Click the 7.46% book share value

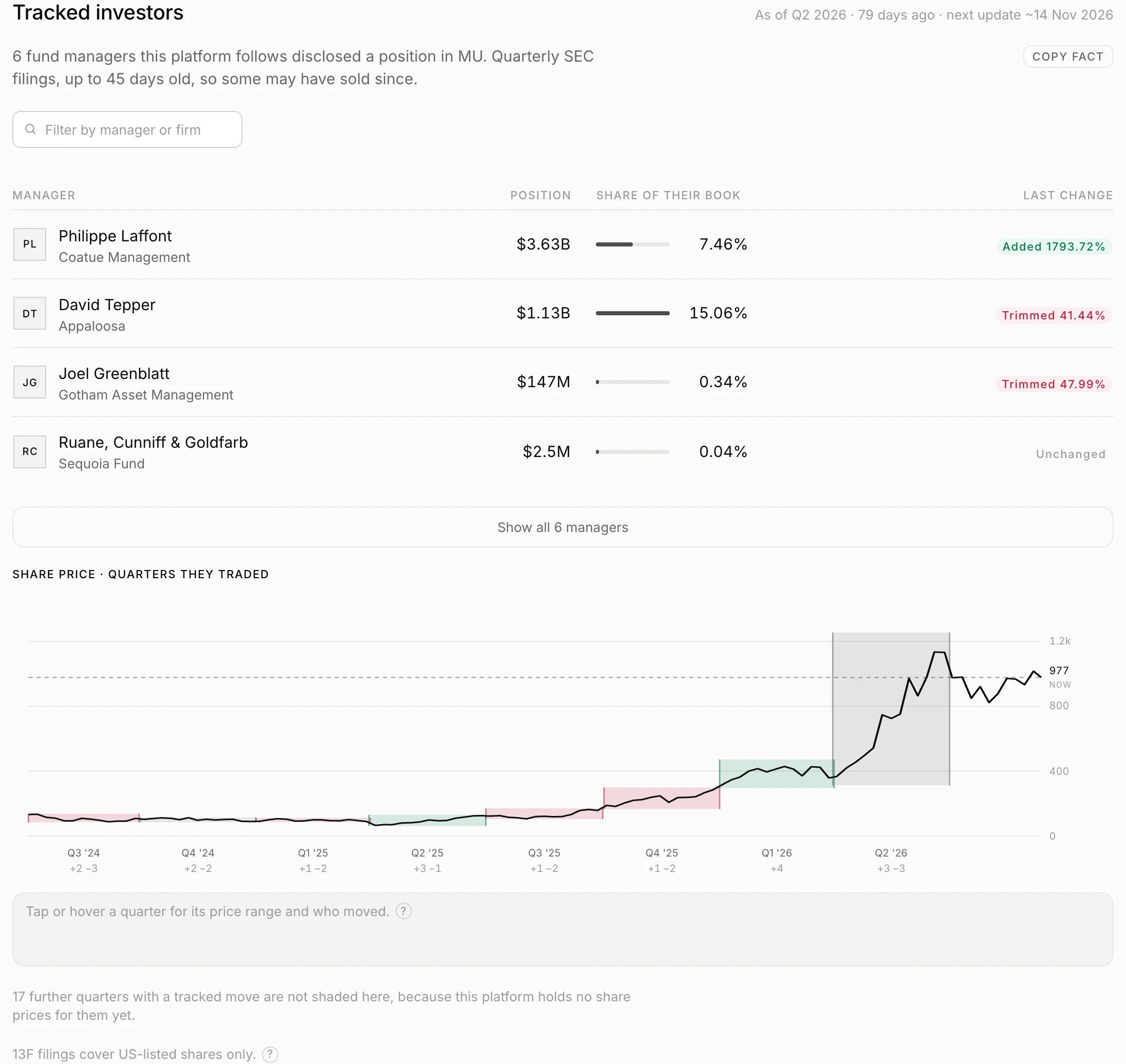tap(723, 244)
